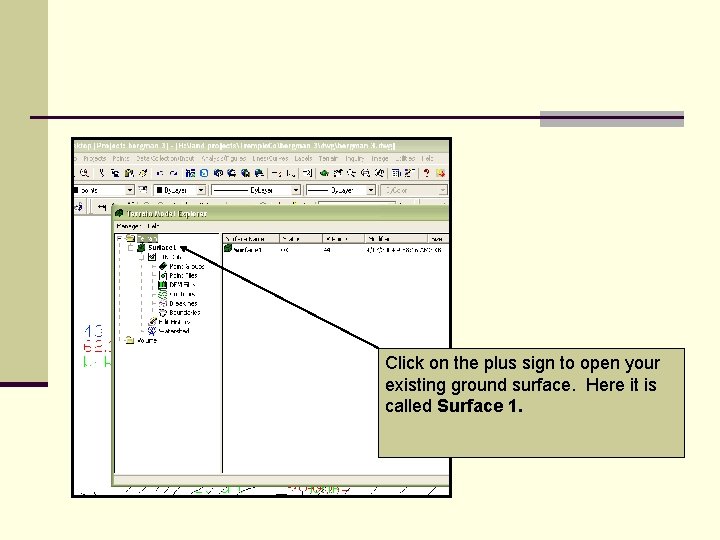Click the Point Groups icon
The height and width of the screenshot is (540, 720).
[x=163, y=266]
